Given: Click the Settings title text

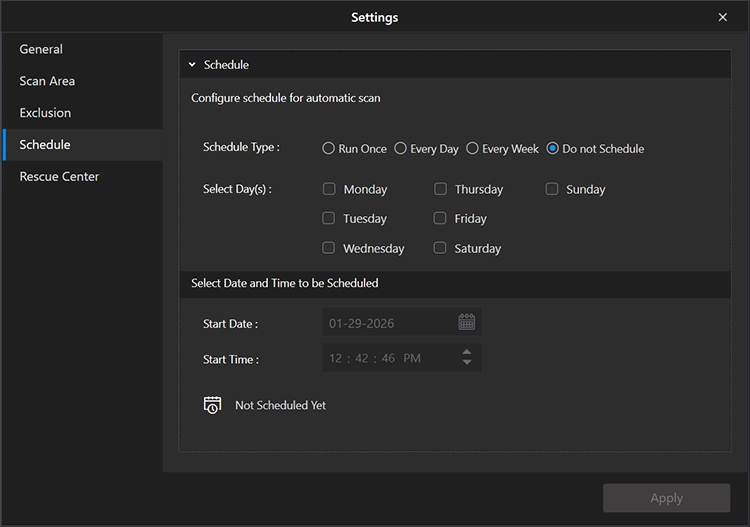Looking at the screenshot, I should pyautogui.click(x=375, y=18).
